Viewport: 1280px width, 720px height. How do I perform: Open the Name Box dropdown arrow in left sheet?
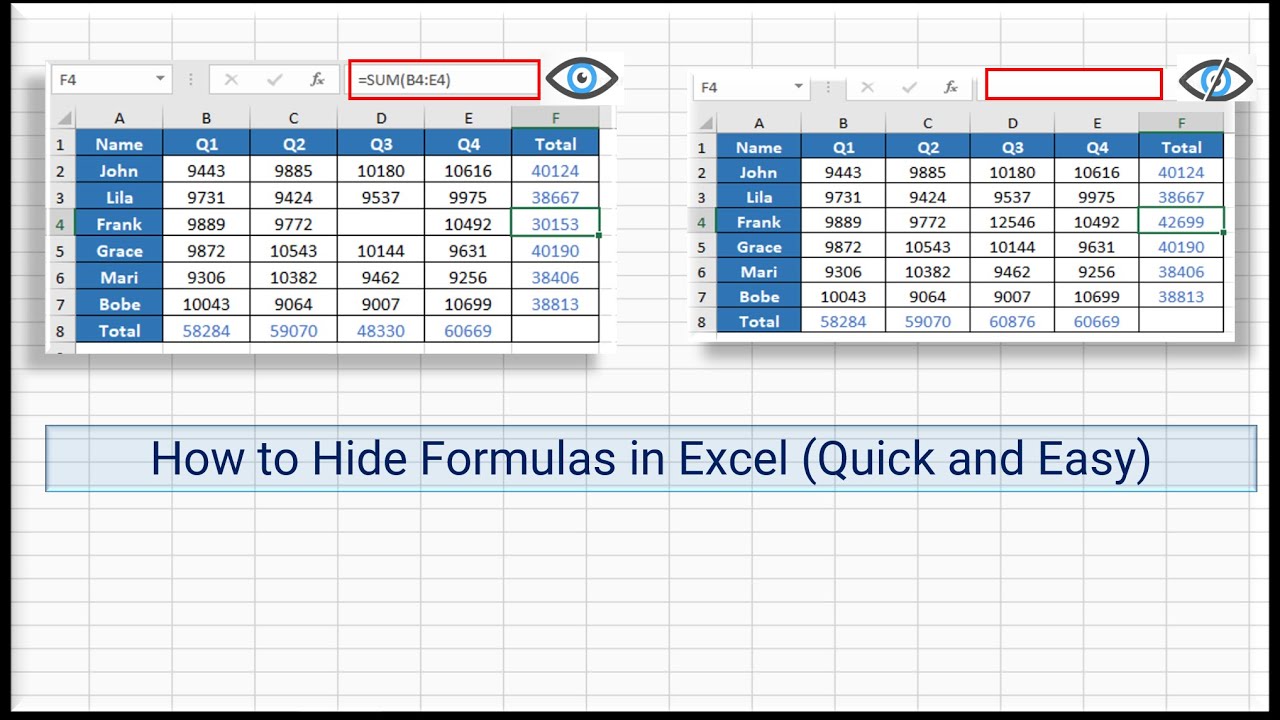click(x=161, y=79)
